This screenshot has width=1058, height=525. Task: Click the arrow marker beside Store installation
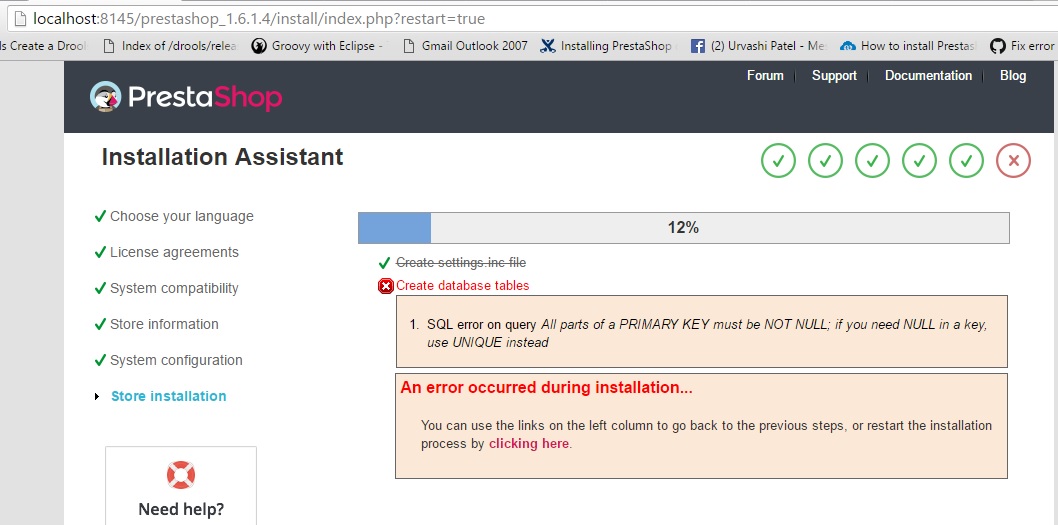tap(98, 397)
